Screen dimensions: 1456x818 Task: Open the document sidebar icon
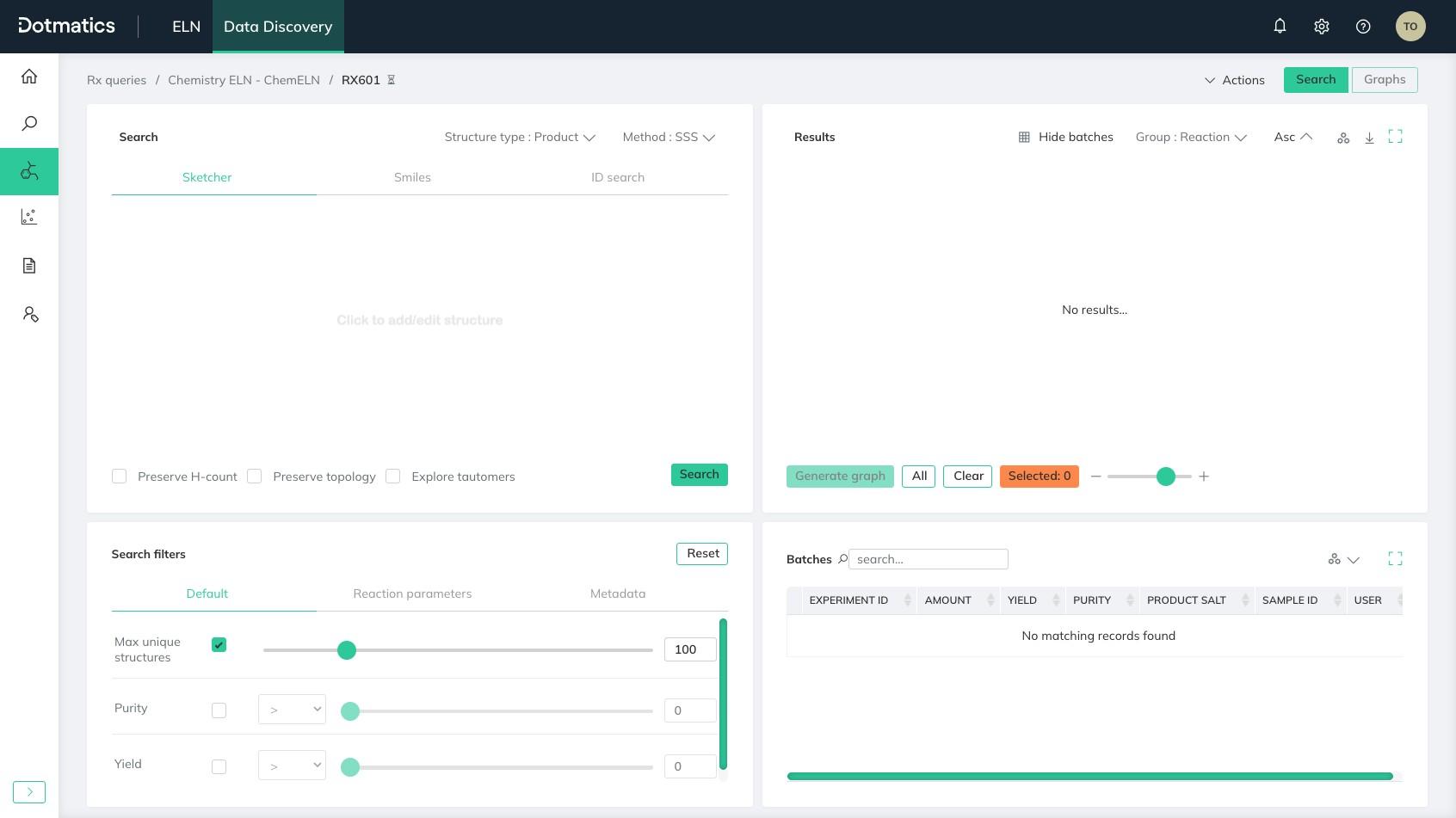pyautogui.click(x=29, y=265)
